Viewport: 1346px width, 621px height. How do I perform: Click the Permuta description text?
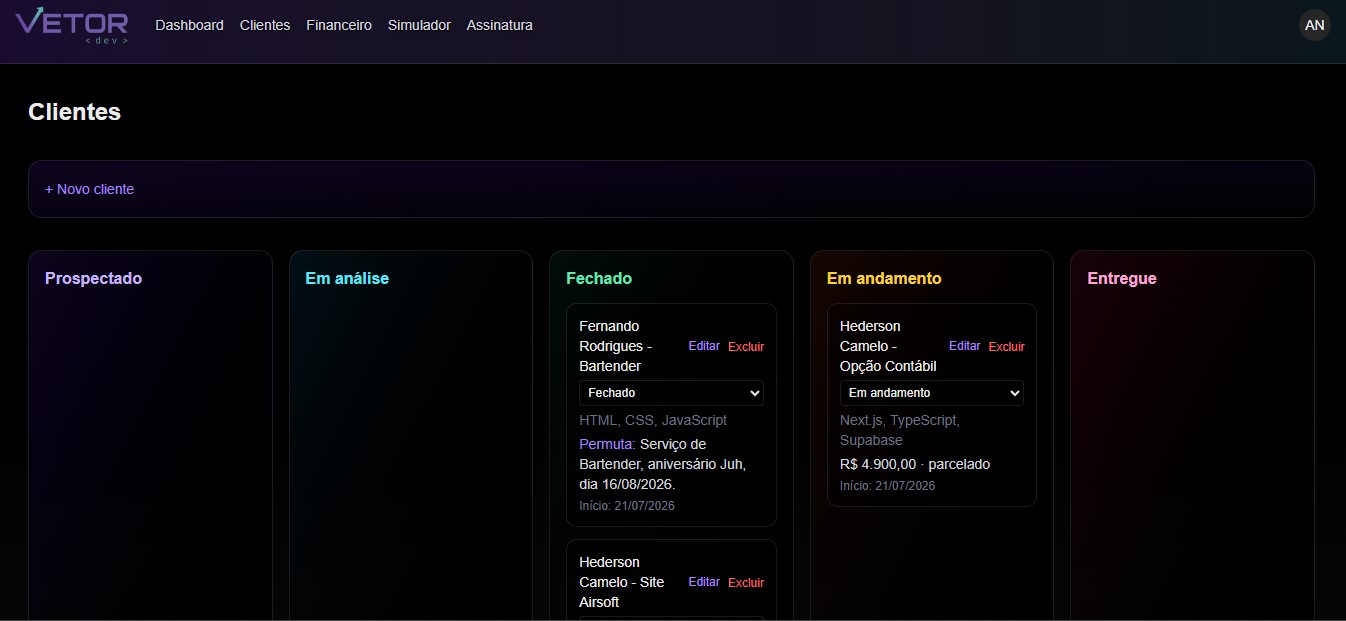(x=663, y=464)
